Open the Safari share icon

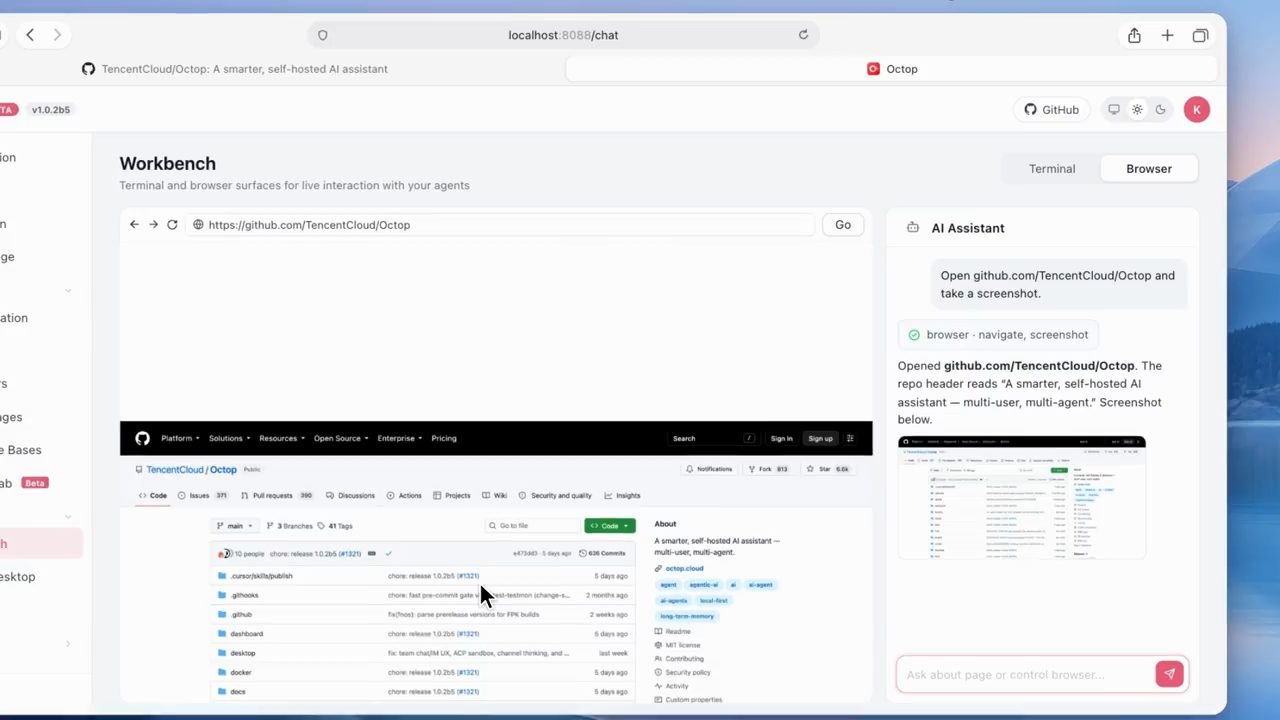click(1134, 35)
